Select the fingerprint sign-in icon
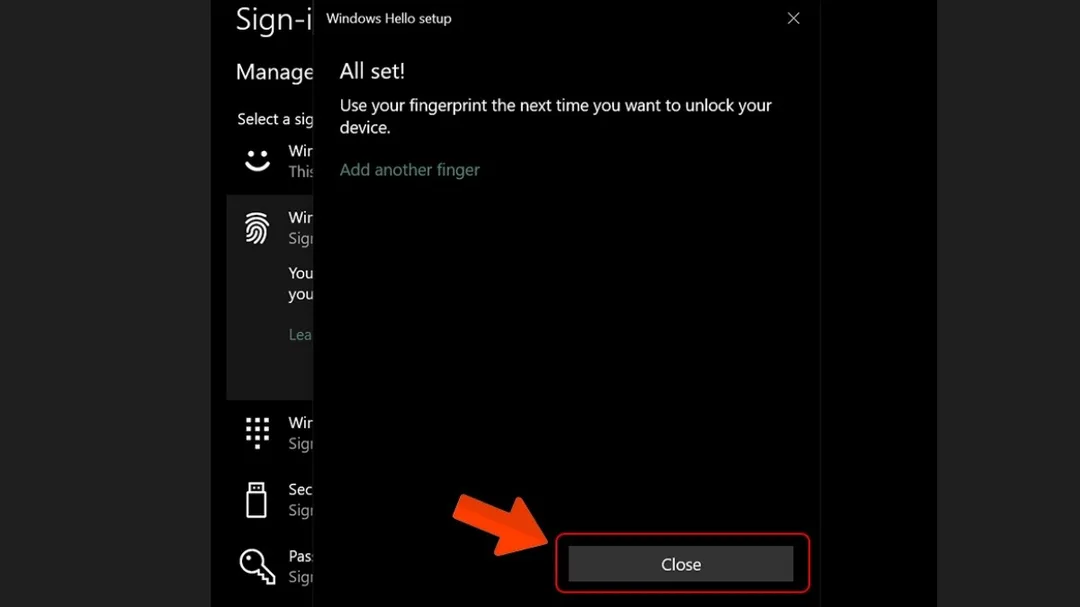This screenshot has height=607, width=1080. [257, 228]
